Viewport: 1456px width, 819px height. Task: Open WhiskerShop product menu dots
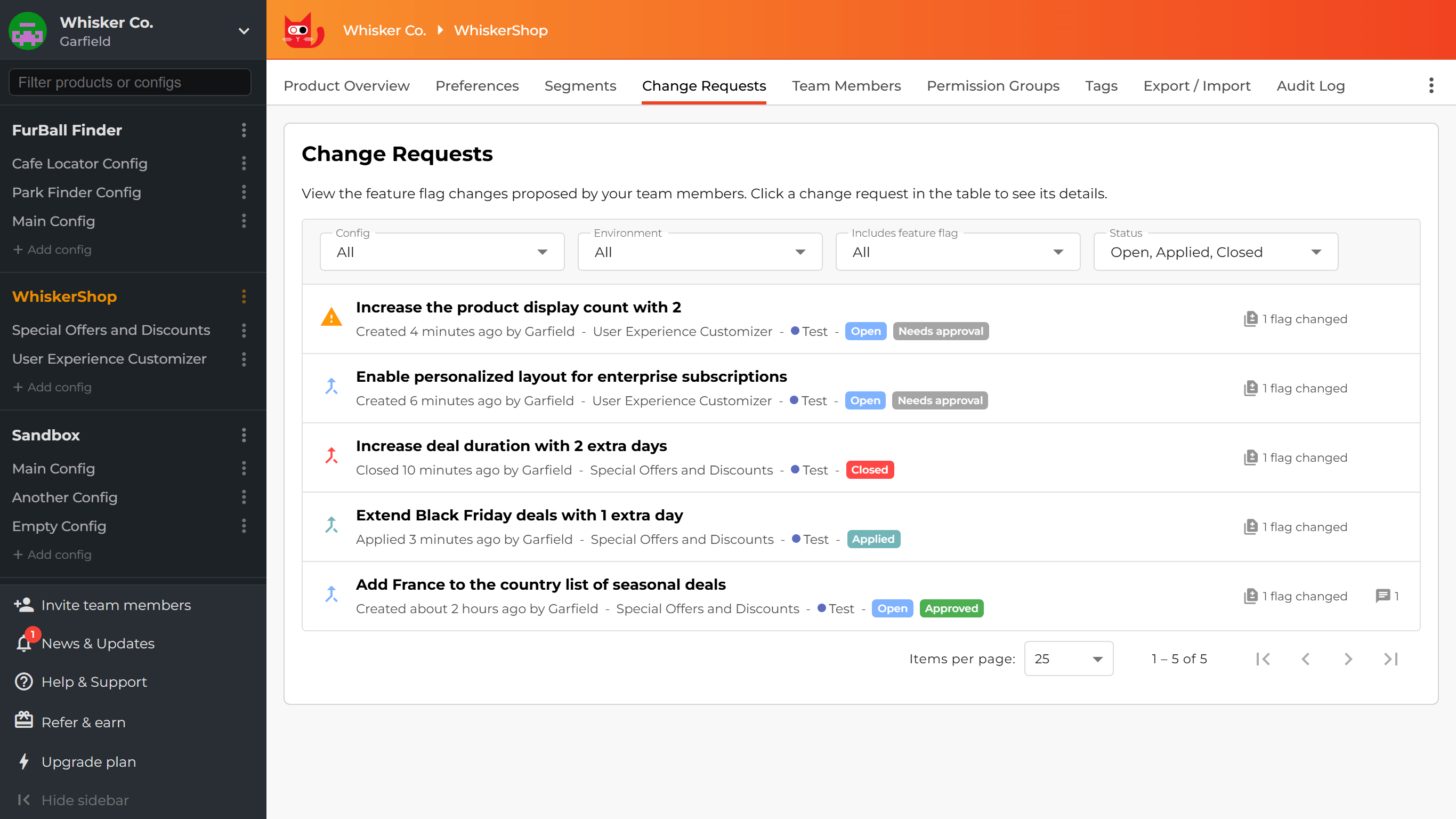(x=244, y=296)
